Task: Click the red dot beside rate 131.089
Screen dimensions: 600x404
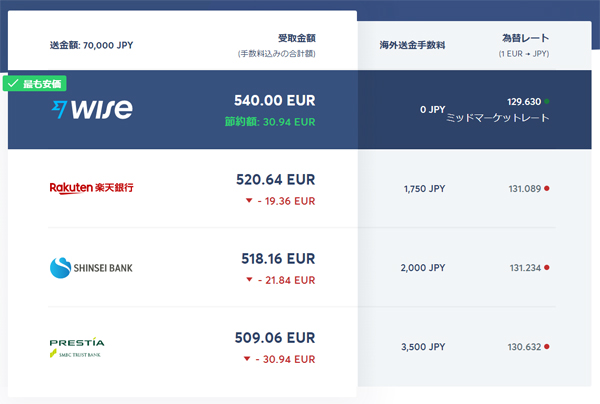Action: tap(548, 188)
